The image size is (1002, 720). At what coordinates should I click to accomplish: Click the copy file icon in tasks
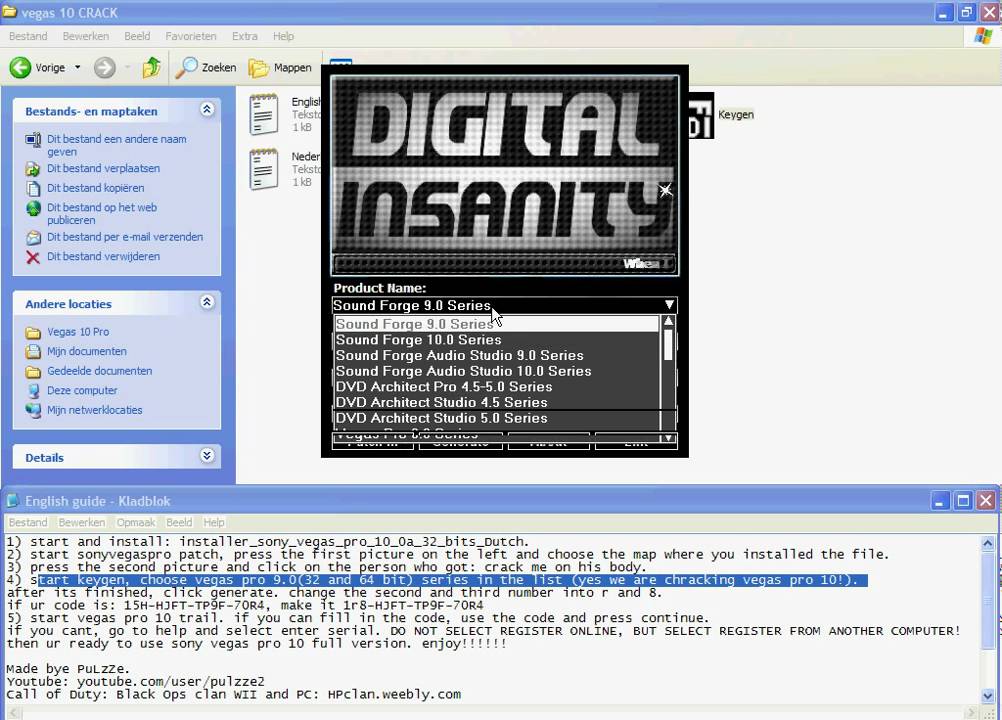(x=33, y=188)
